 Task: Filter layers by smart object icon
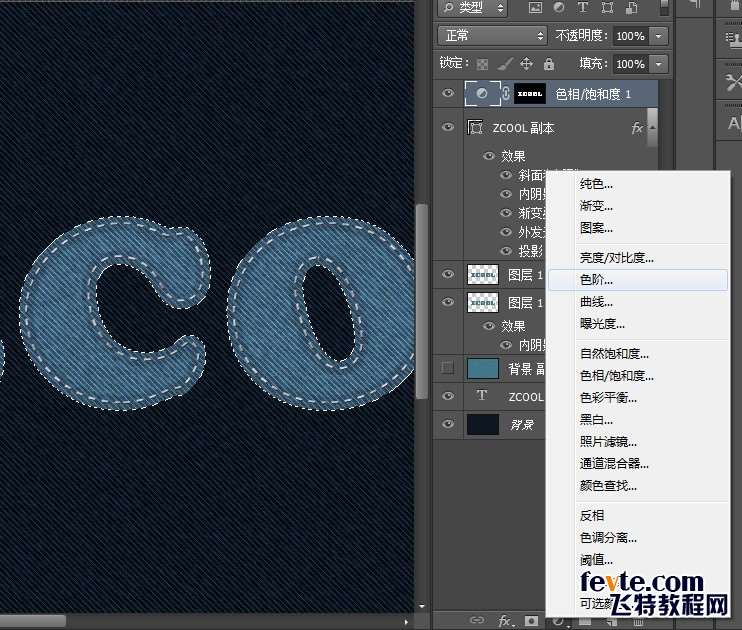632,8
